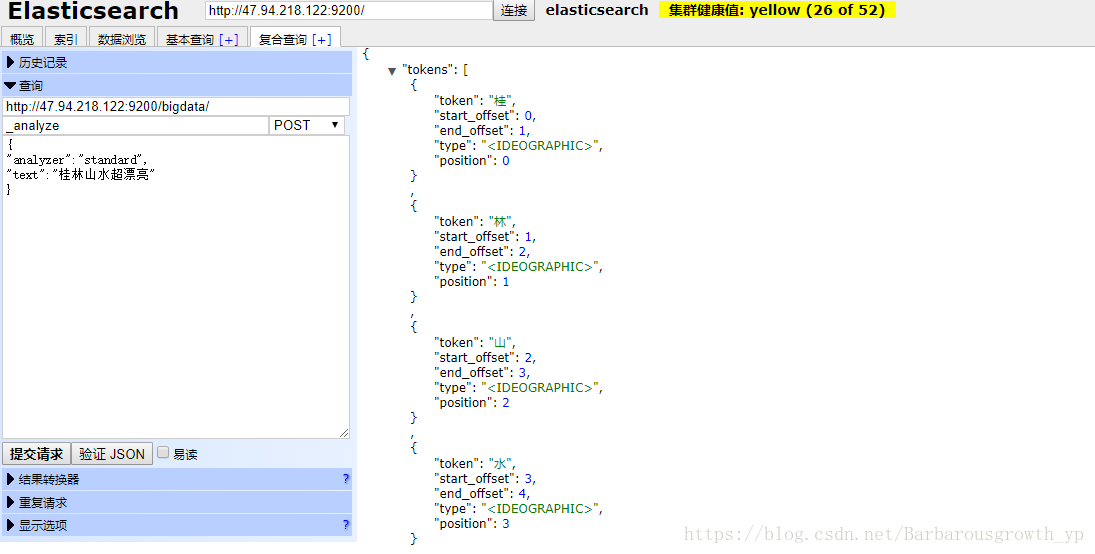The height and width of the screenshot is (554, 1095).
Task: Open help for 显示选项
Action: [346, 525]
